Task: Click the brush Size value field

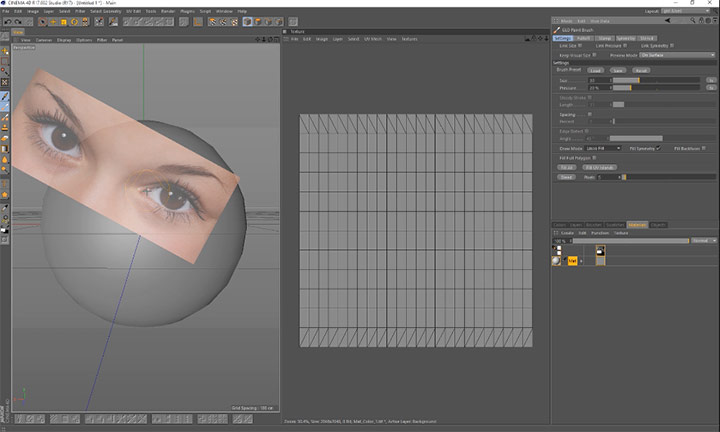Action: point(599,80)
